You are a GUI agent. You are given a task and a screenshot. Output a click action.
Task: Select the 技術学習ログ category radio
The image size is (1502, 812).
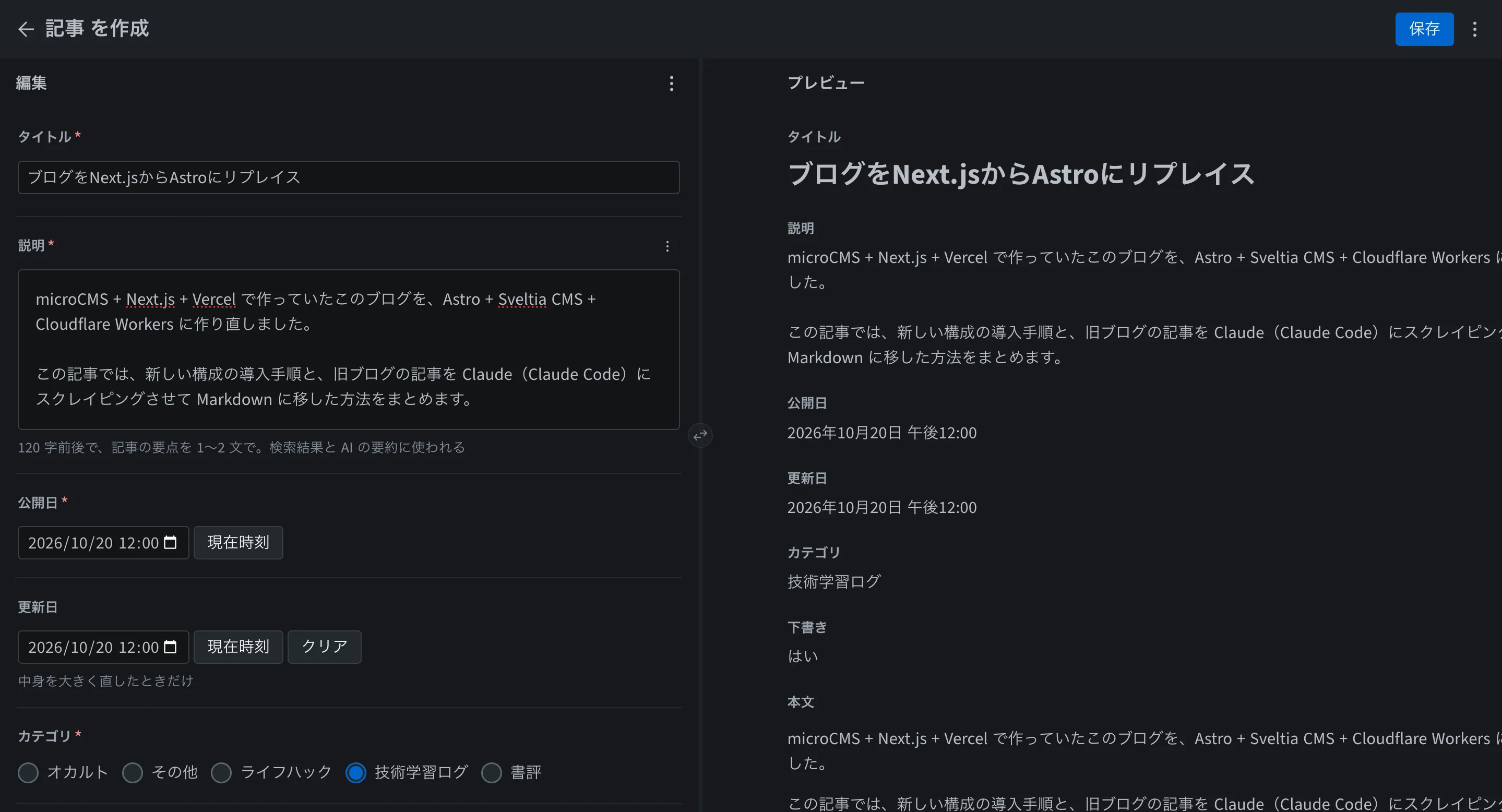pyautogui.click(x=356, y=772)
